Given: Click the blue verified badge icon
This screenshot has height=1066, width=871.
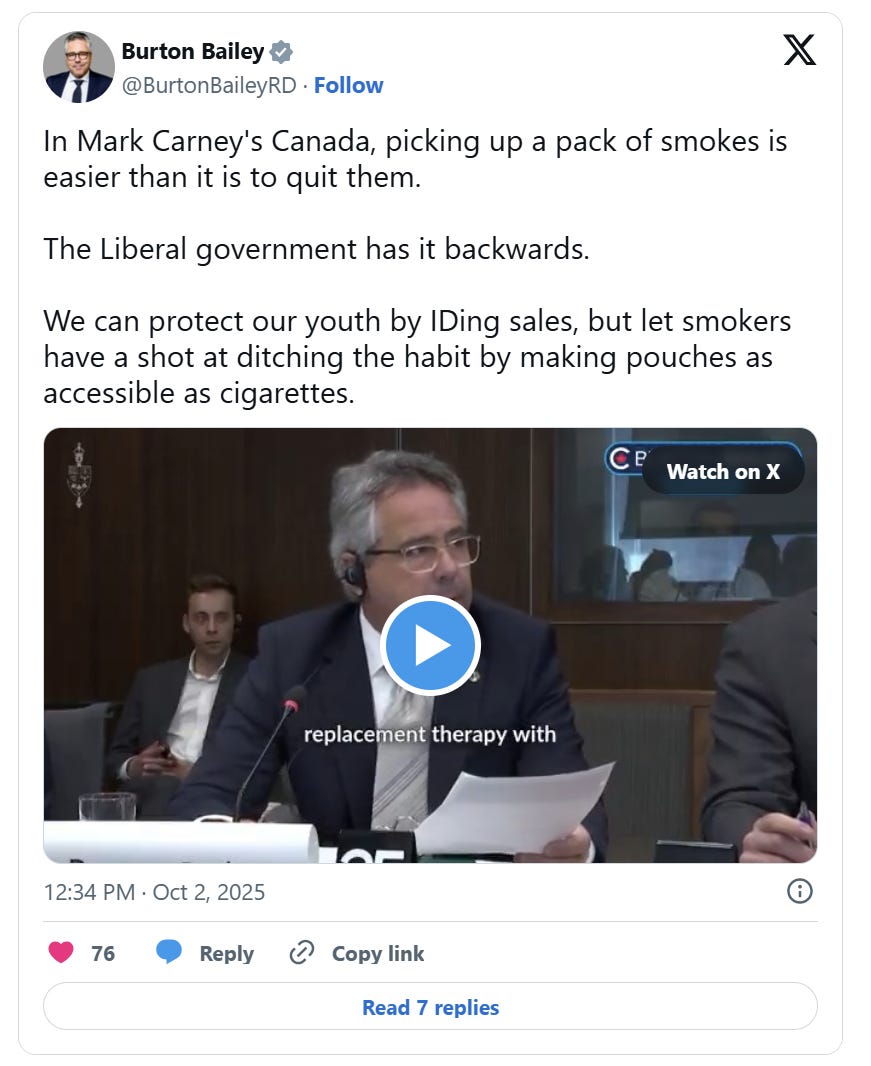Looking at the screenshot, I should pyautogui.click(x=281, y=52).
